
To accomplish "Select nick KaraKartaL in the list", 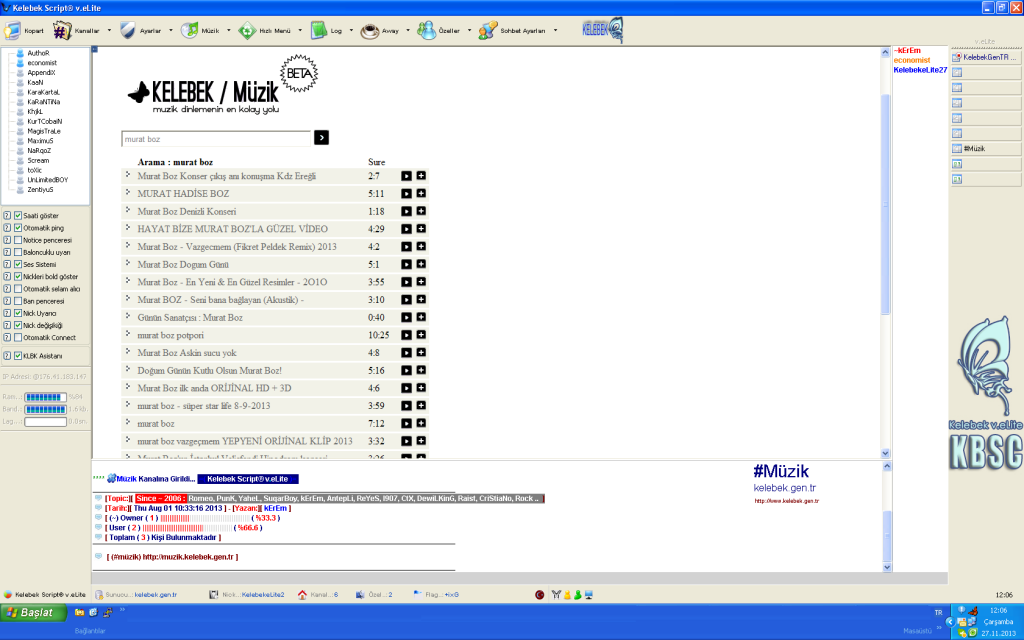I will [x=43, y=92].
